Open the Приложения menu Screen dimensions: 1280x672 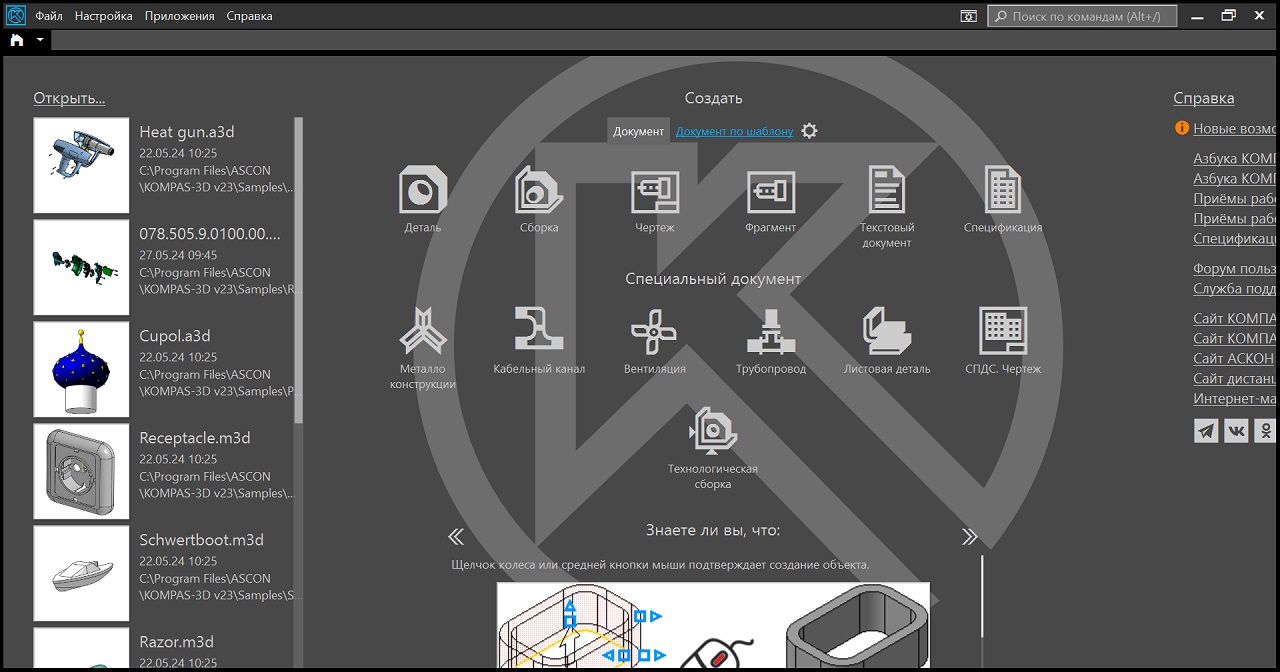pyautogui.click(x=179, y=16)
